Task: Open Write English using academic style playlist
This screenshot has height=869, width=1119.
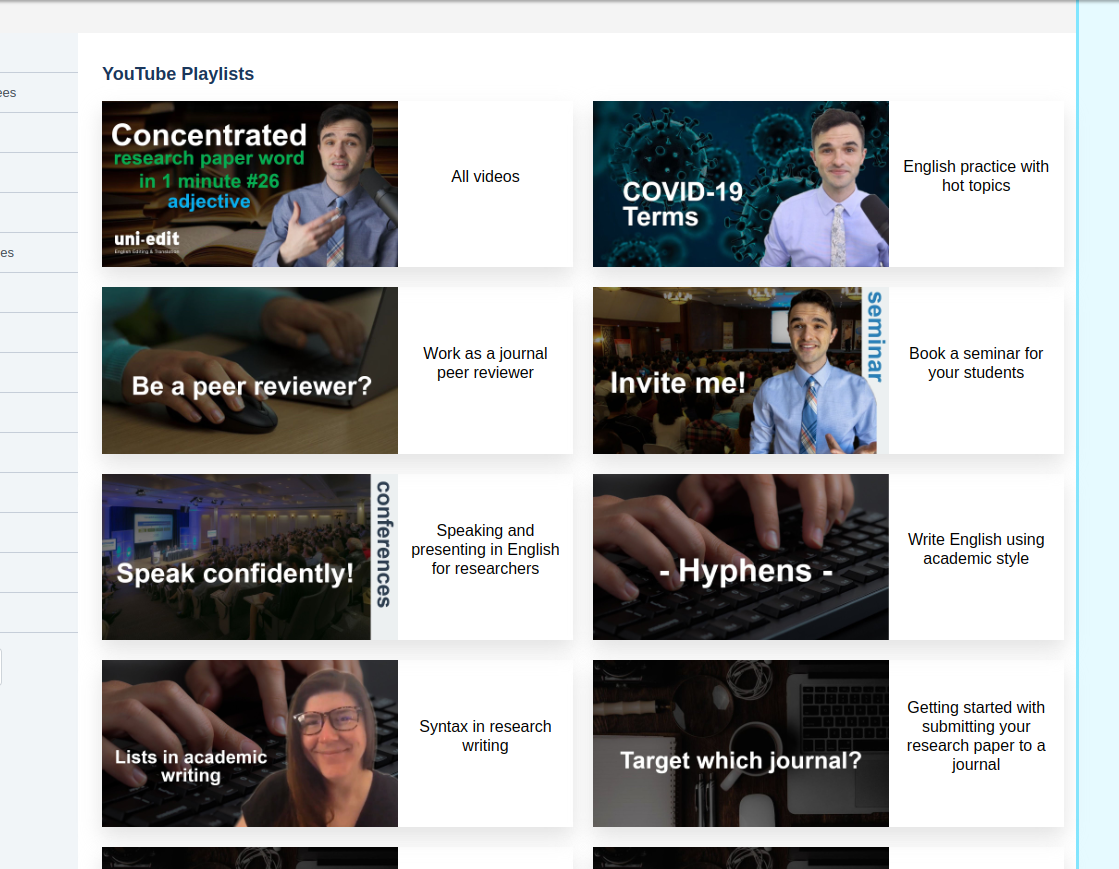Action: pos(976,549)
